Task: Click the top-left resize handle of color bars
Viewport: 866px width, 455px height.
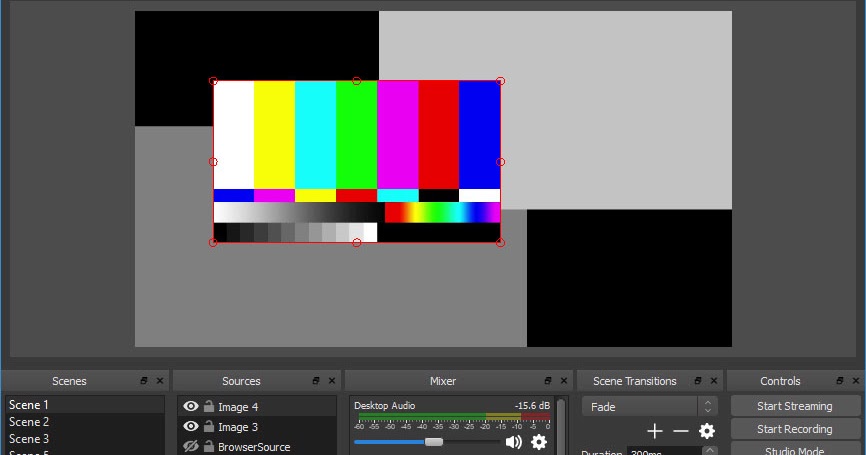Action: pyautogui.click(x=213, y=81)
